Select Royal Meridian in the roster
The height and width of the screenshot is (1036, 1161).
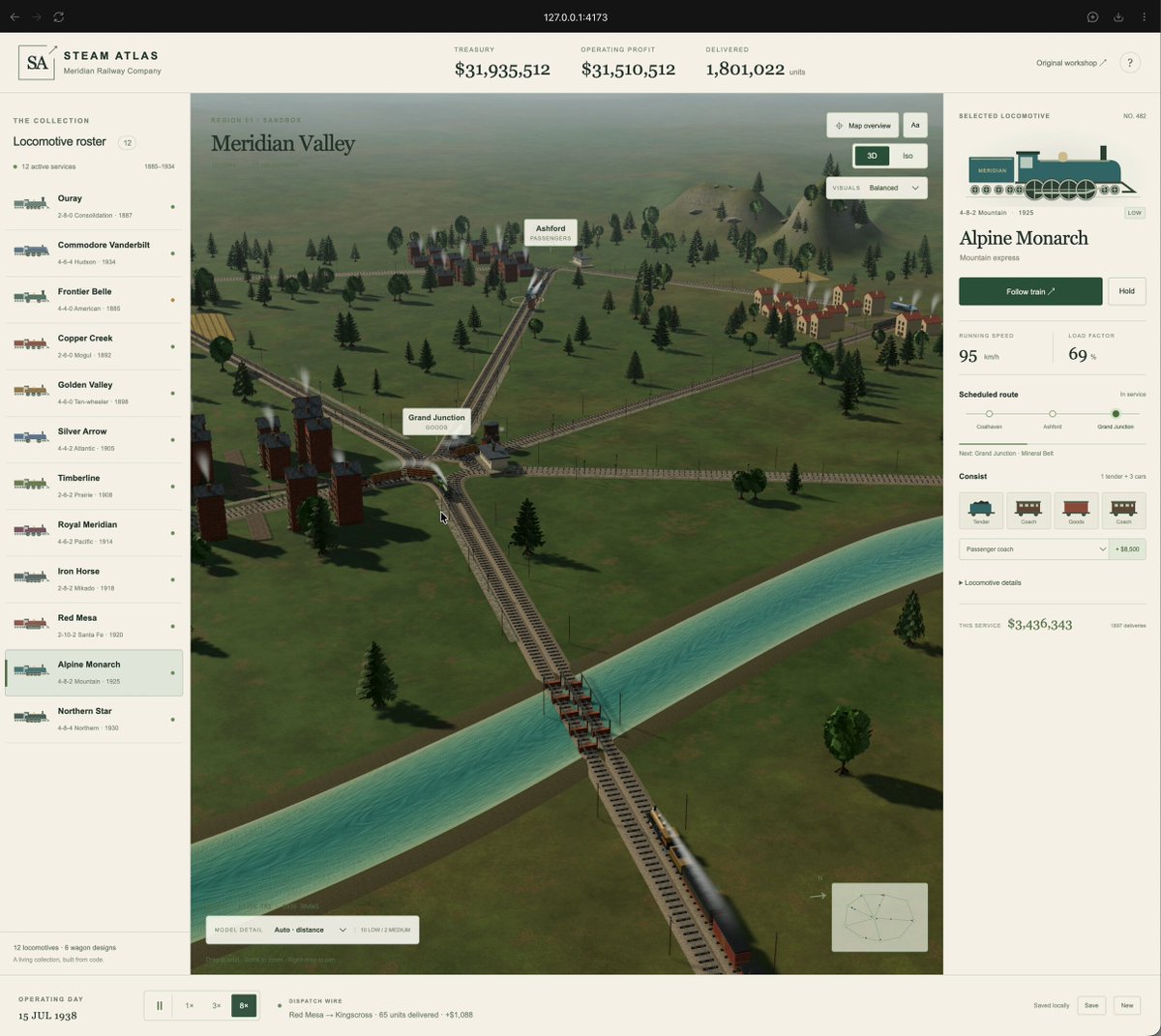coord(94,532)
